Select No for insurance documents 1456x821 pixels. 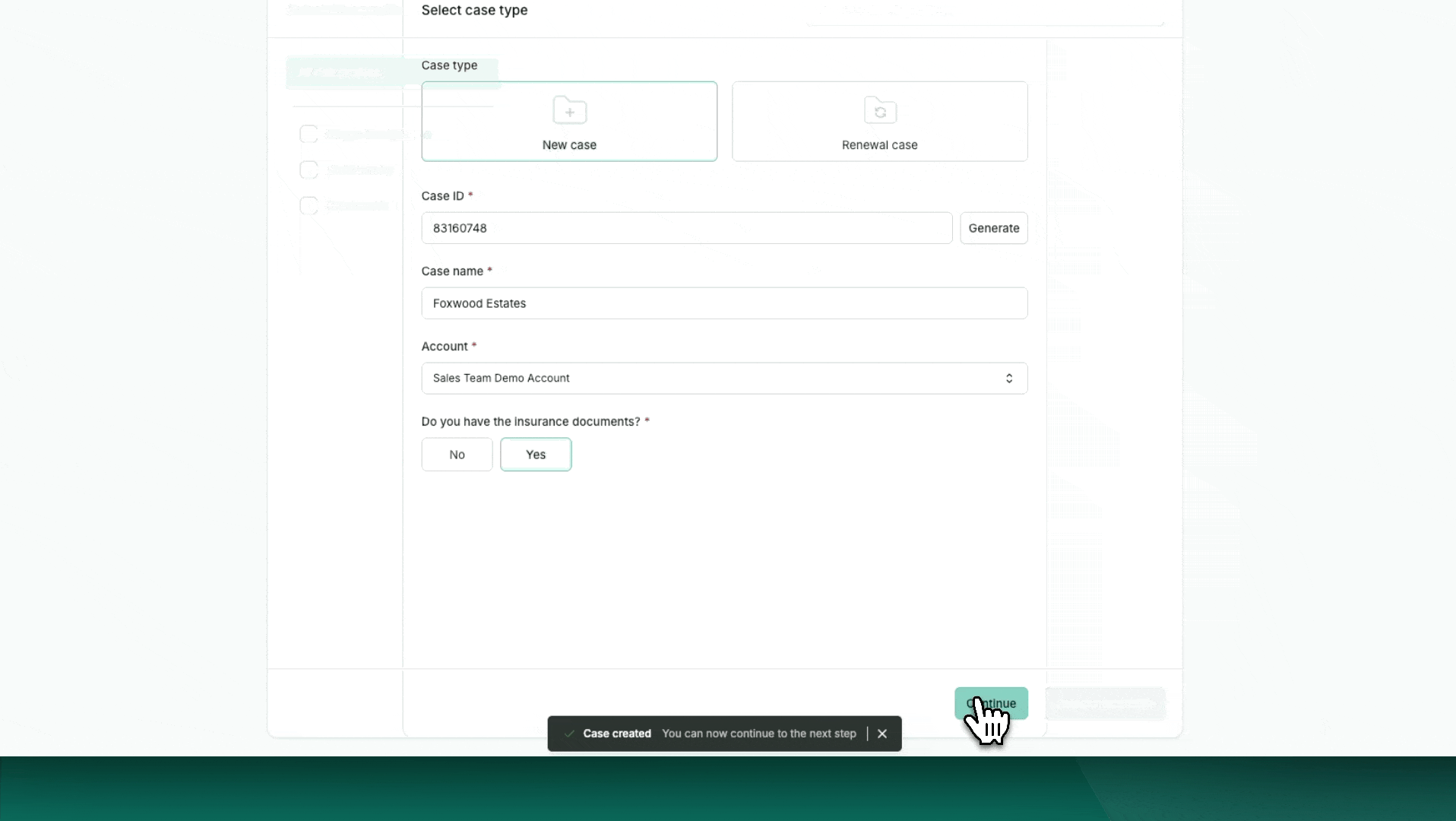click(x=457, y=455)
